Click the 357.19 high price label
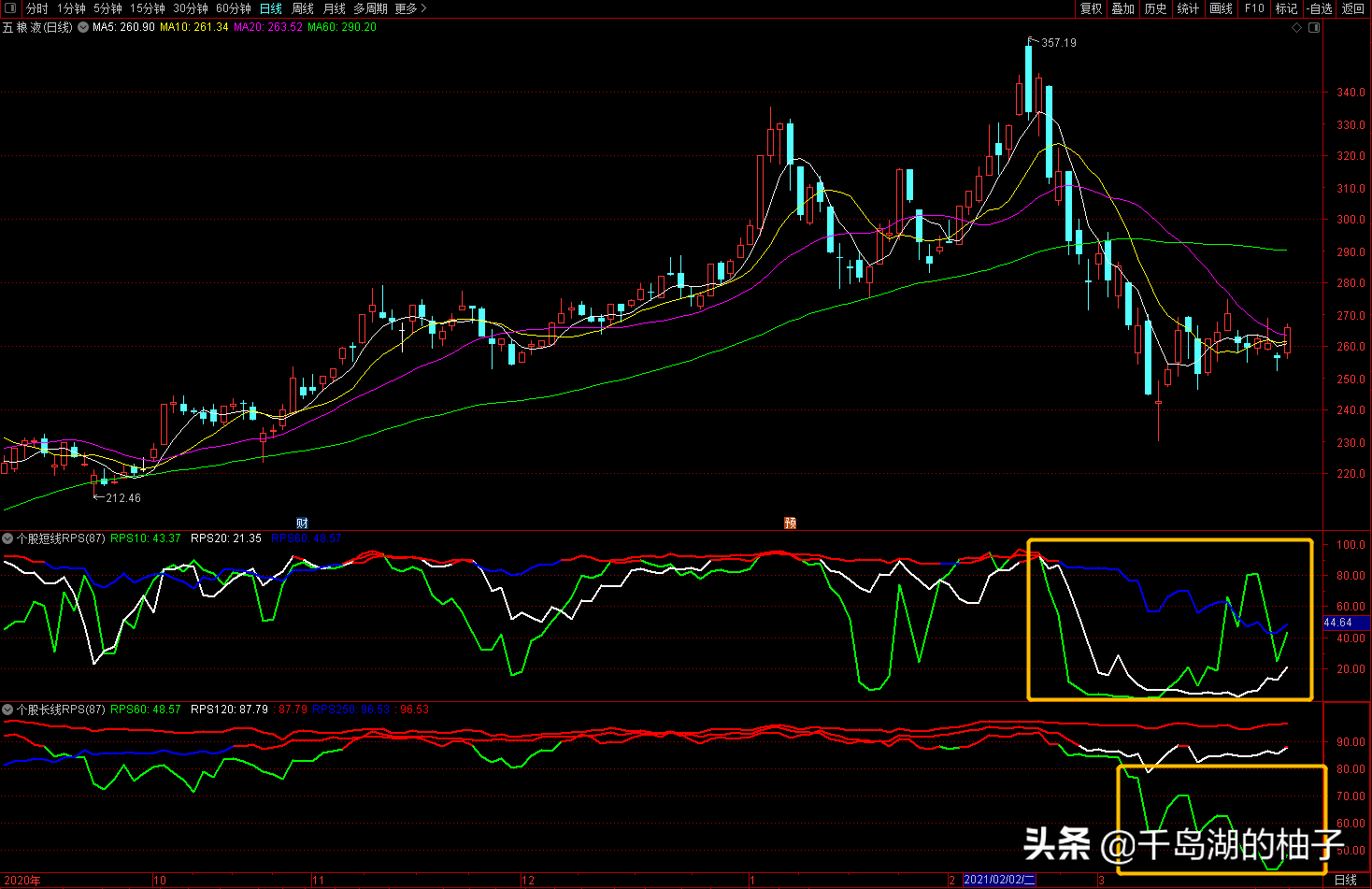 (x=1059, y=43)
